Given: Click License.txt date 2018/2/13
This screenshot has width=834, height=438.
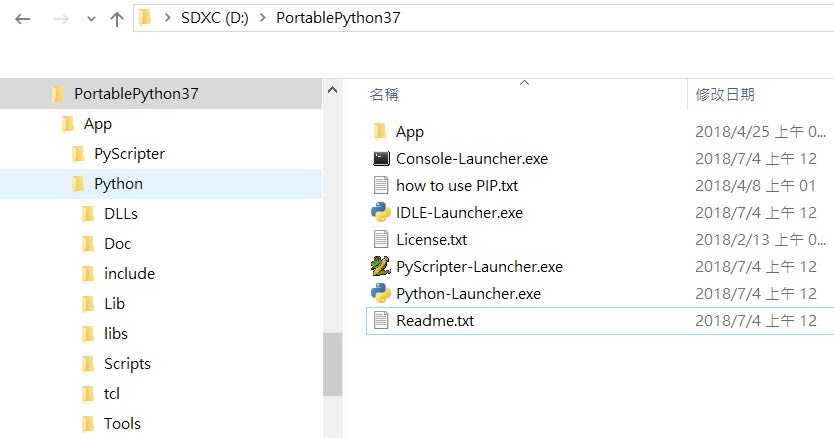Looking at the screenshot, I should coord(761,240).
